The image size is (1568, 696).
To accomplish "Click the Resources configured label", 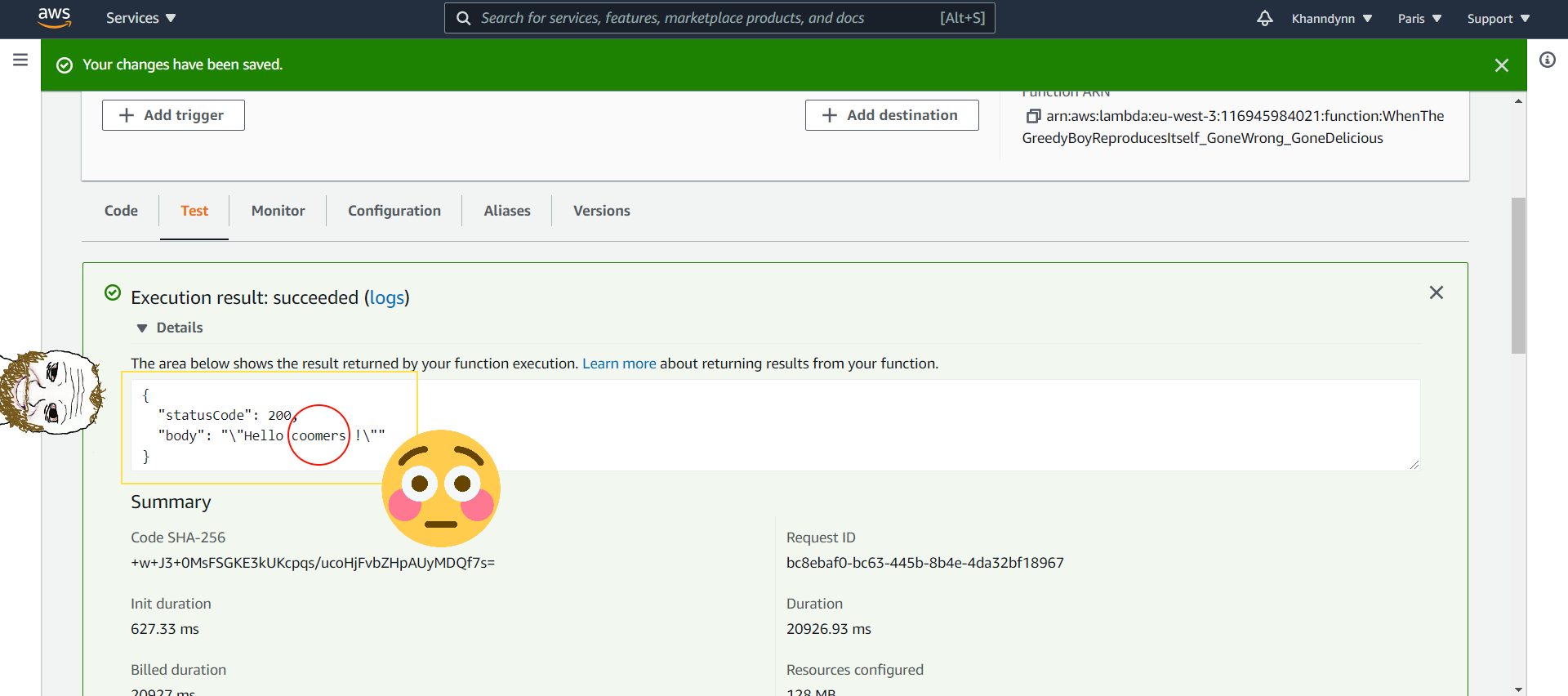I will (x=855, y=670).
